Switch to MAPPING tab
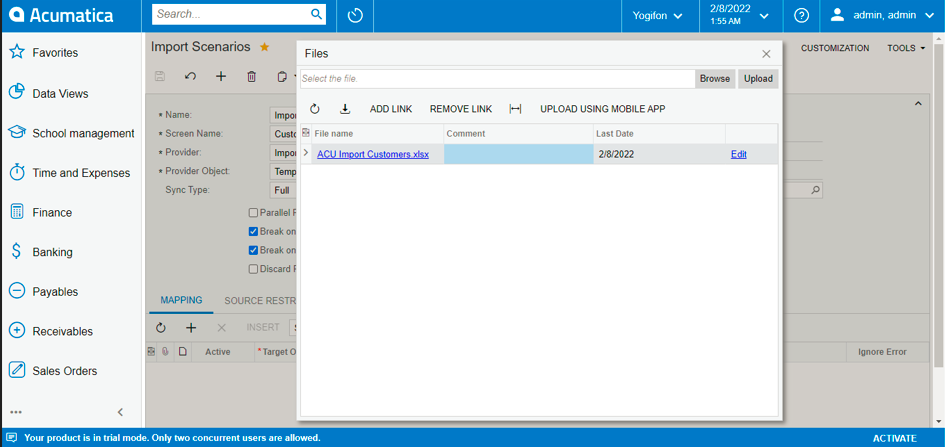The image size is (947, 447). [x=181, y=300]
